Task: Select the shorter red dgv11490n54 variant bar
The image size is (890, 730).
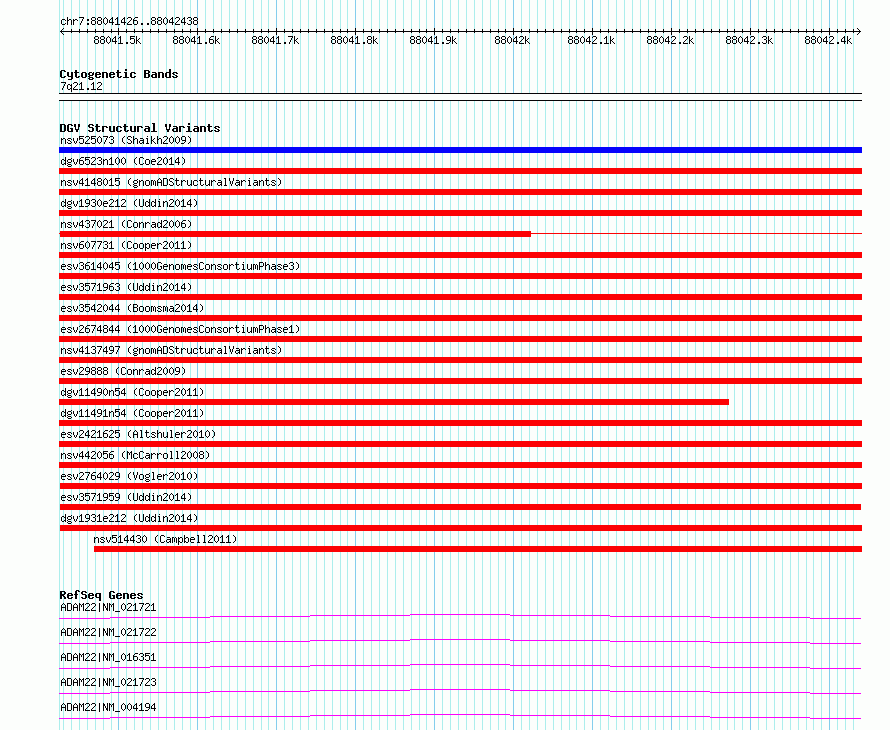Action: click(394, 402)
